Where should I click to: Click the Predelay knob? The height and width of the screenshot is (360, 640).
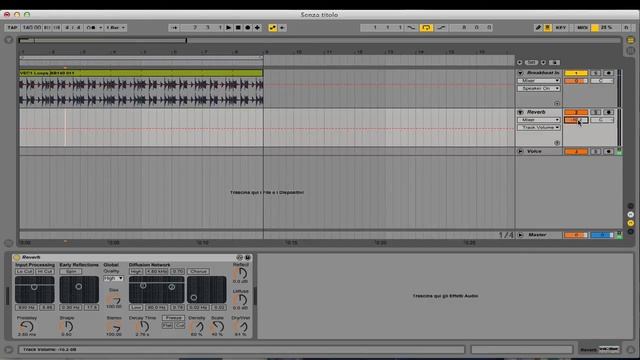click(x=27, y=327)
